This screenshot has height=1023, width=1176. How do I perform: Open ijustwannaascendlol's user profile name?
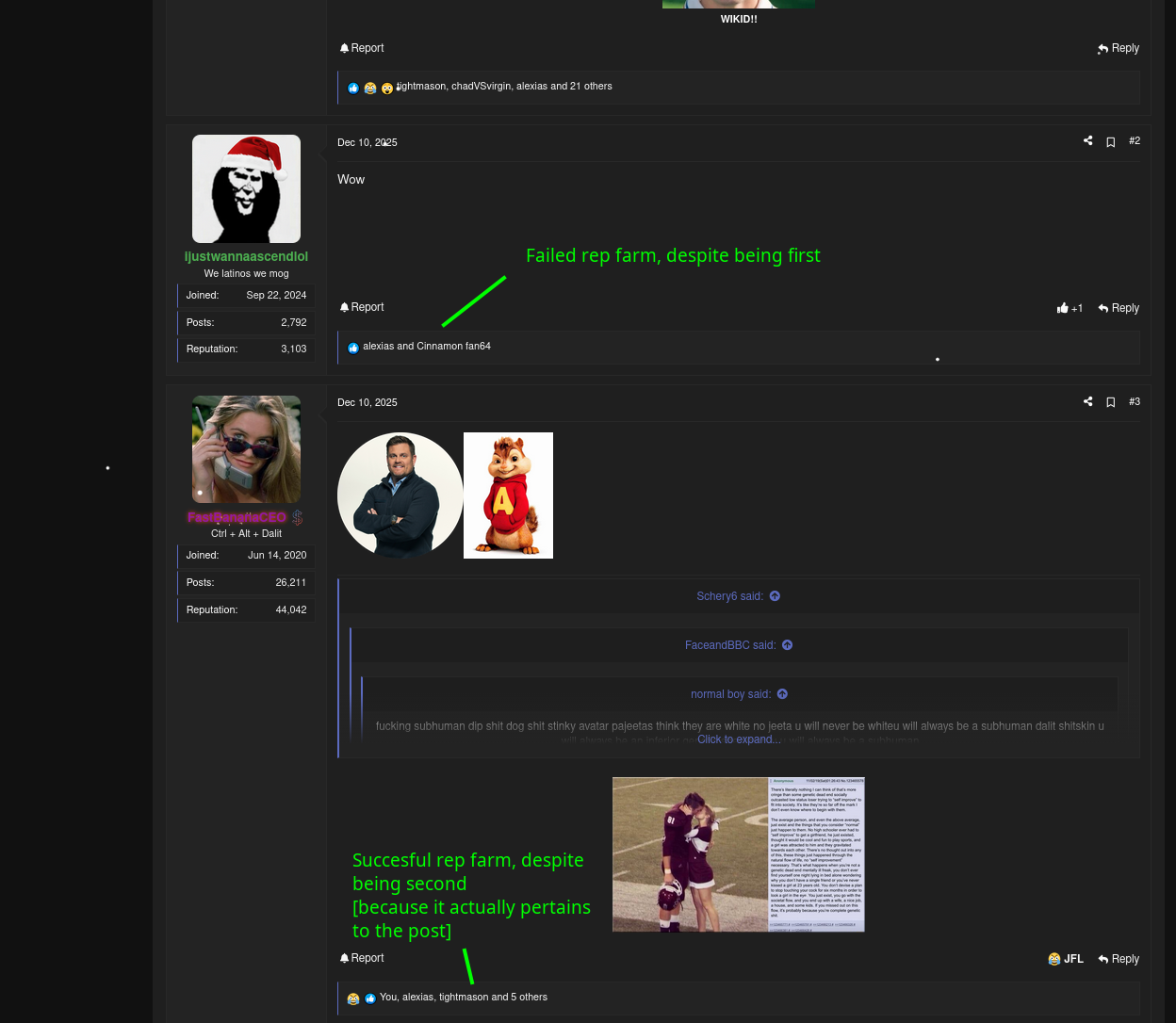coord(246,256)
